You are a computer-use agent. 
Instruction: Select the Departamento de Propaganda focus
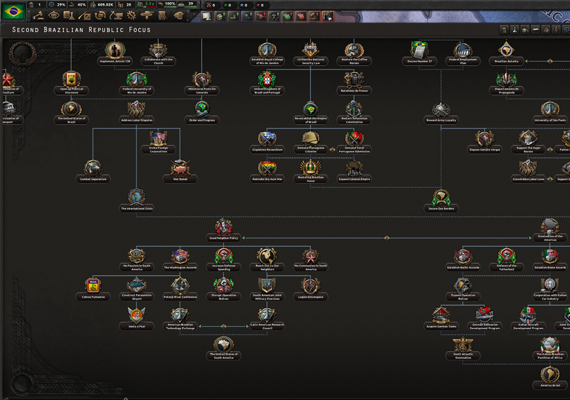(x=506, y=83)
